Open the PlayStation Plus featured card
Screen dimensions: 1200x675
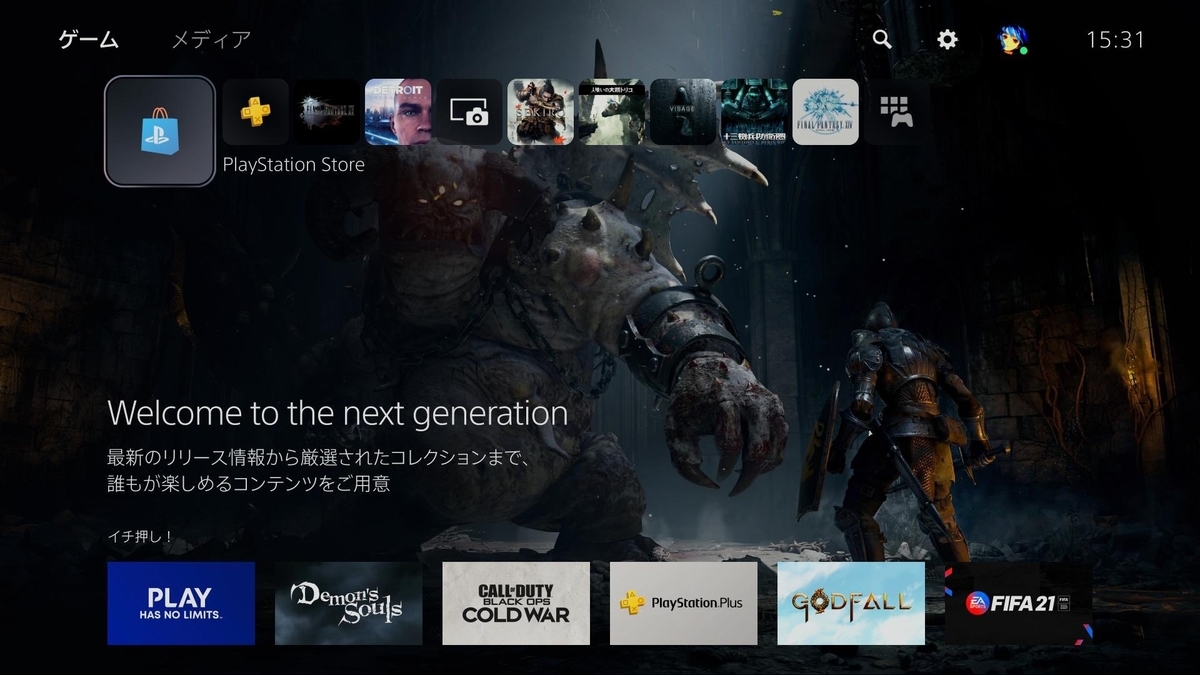(683, 603)
